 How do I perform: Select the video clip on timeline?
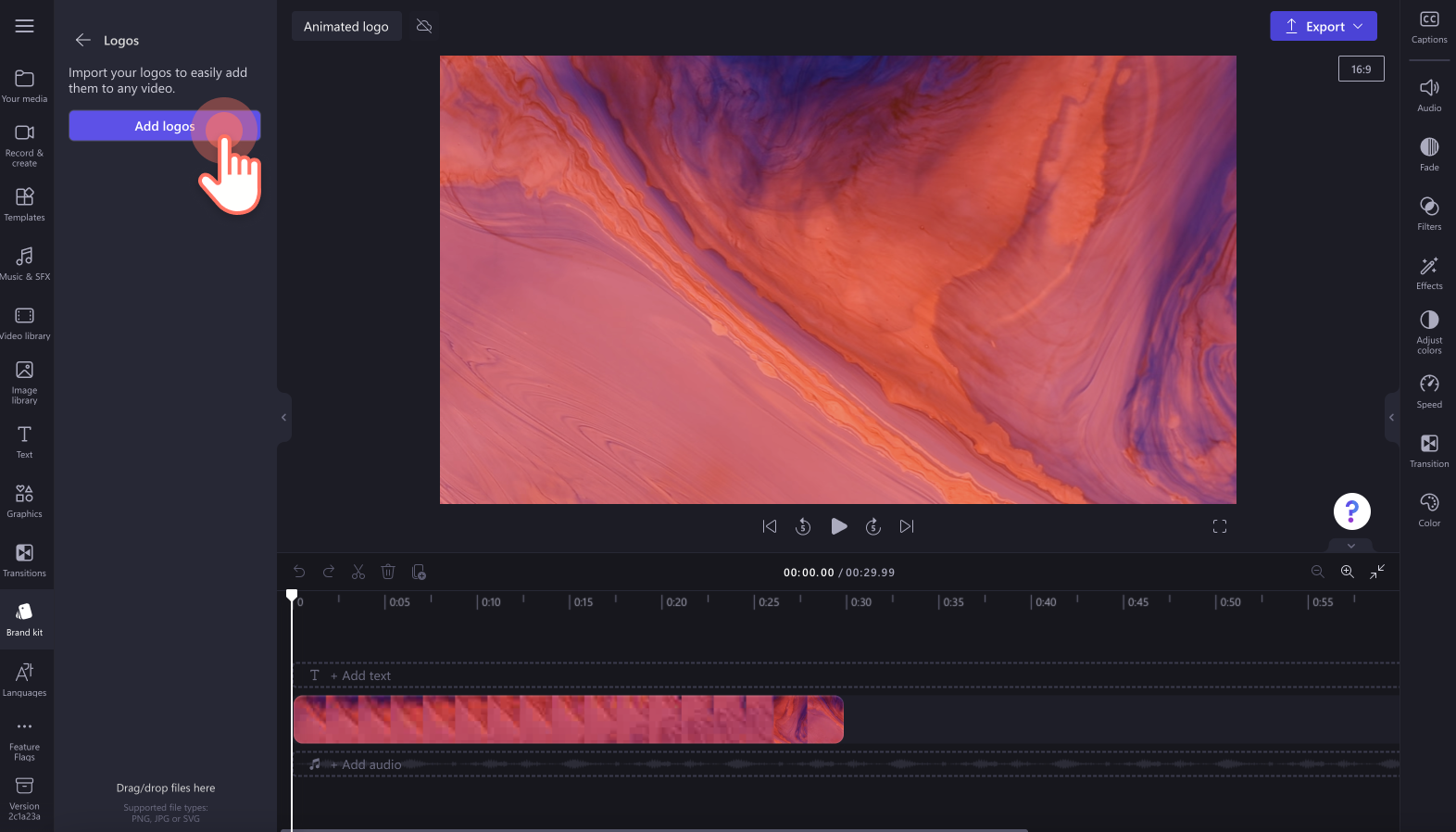point(569,719)
